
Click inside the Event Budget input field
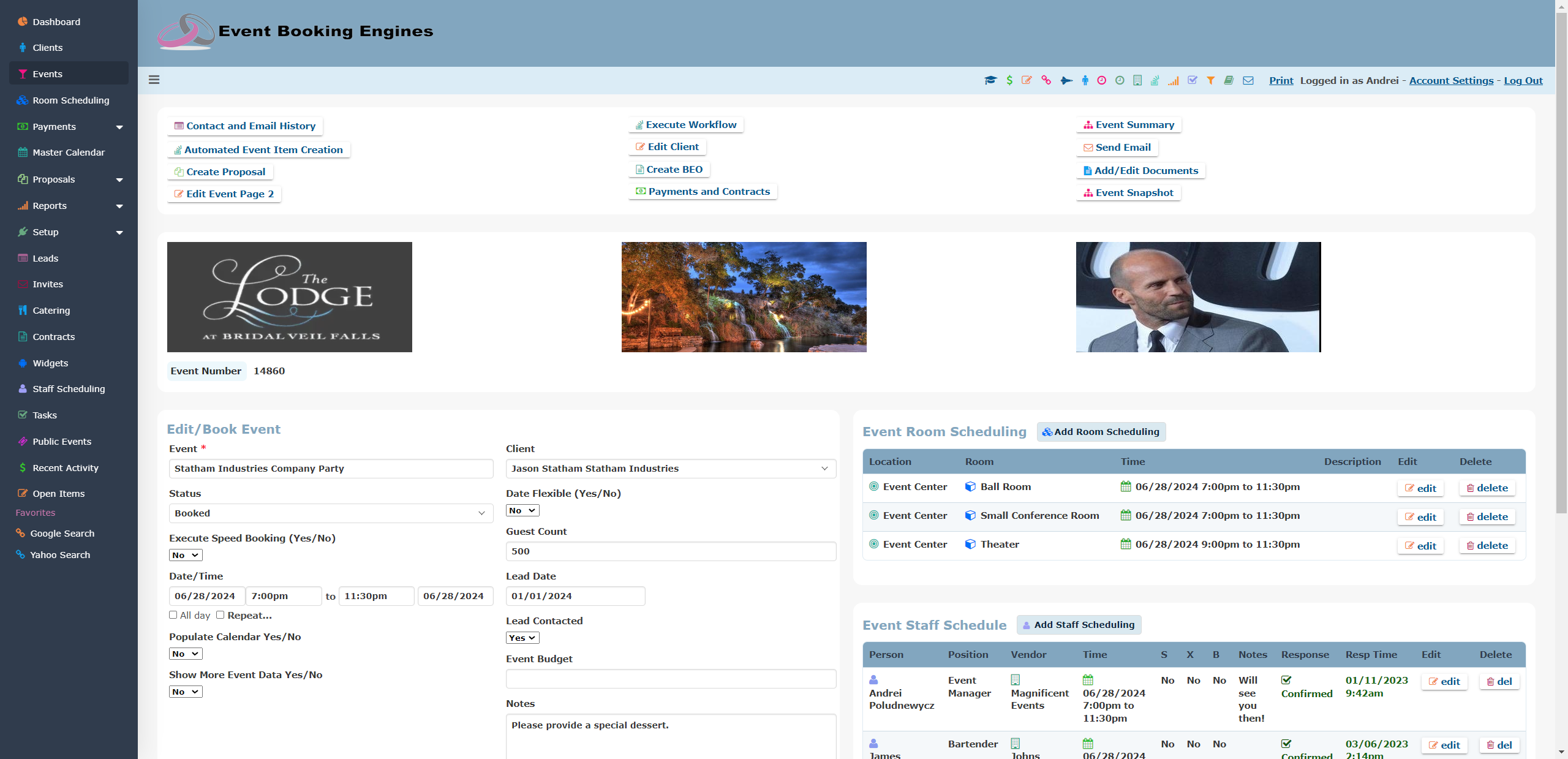point(670,678)
